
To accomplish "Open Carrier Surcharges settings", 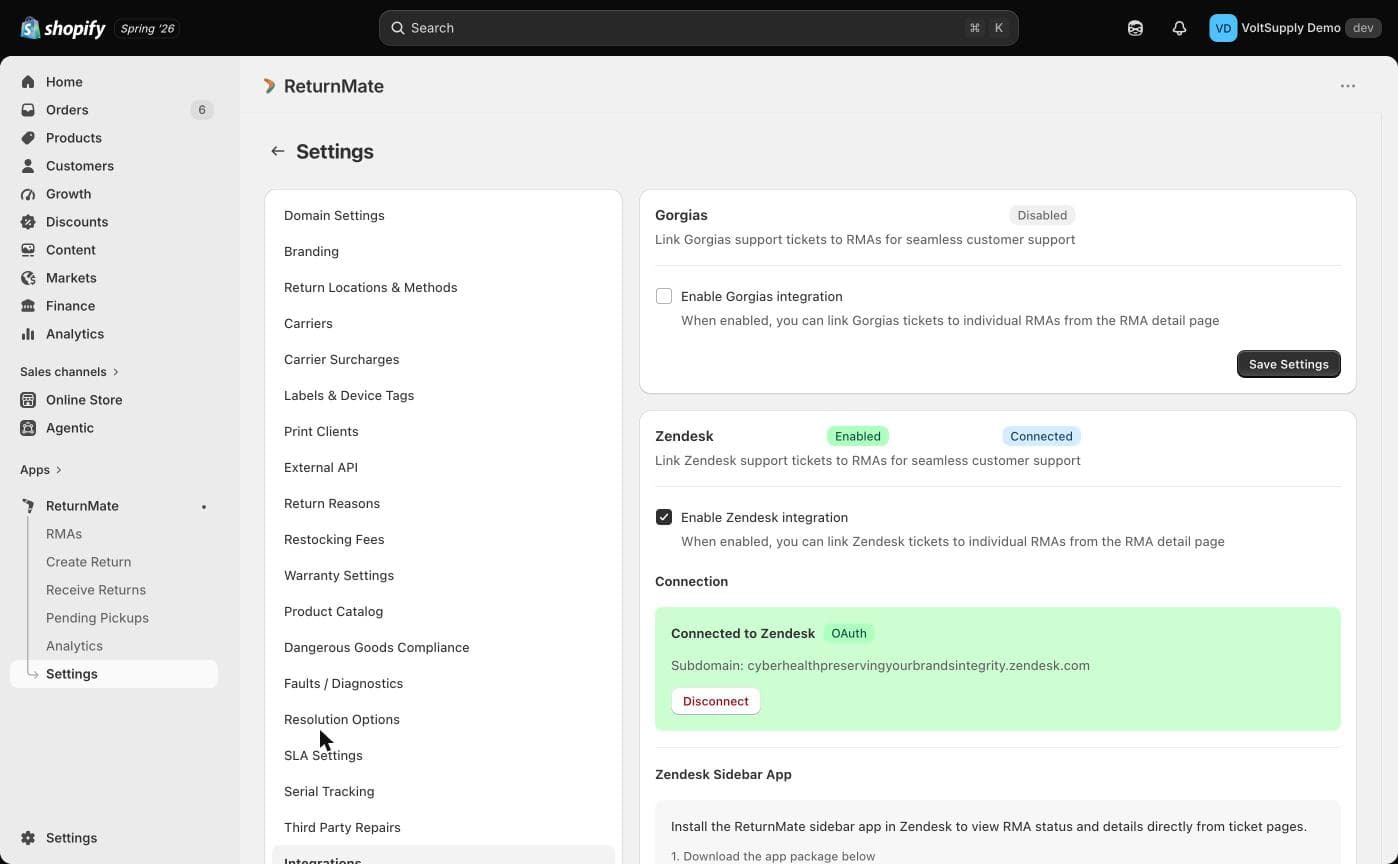I will point(341,359).
